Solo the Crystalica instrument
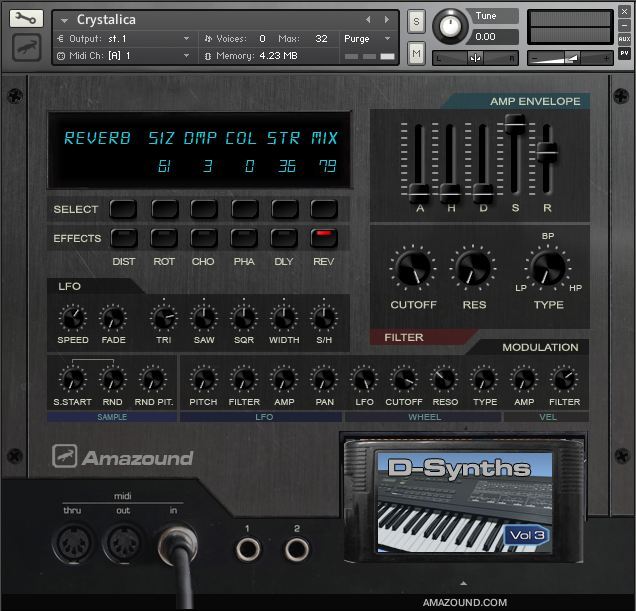This screenshot has height=611, width=636. [x=416, y=21]
